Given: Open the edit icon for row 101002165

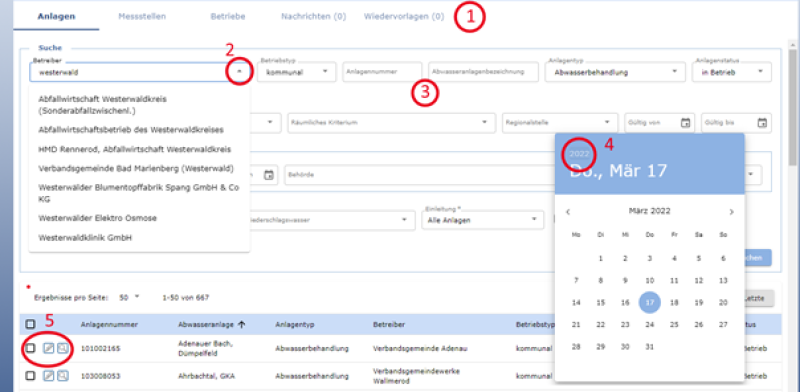Looking at the screenshot, I should [48, 348].
